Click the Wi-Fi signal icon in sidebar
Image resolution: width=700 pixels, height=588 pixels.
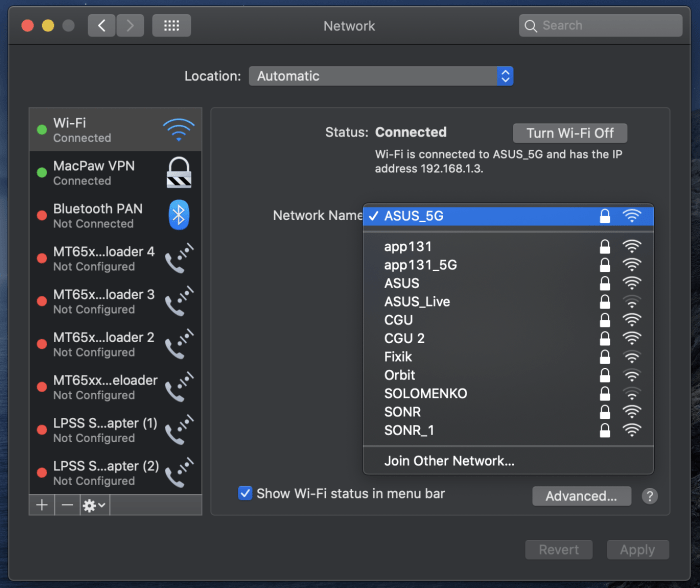(179, 129)
